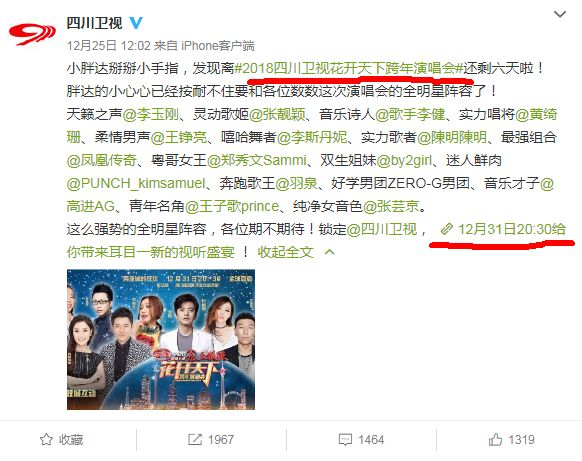Open the post options chevron at top right
Viewport: 582px width, 461px height.
point(560,14)
